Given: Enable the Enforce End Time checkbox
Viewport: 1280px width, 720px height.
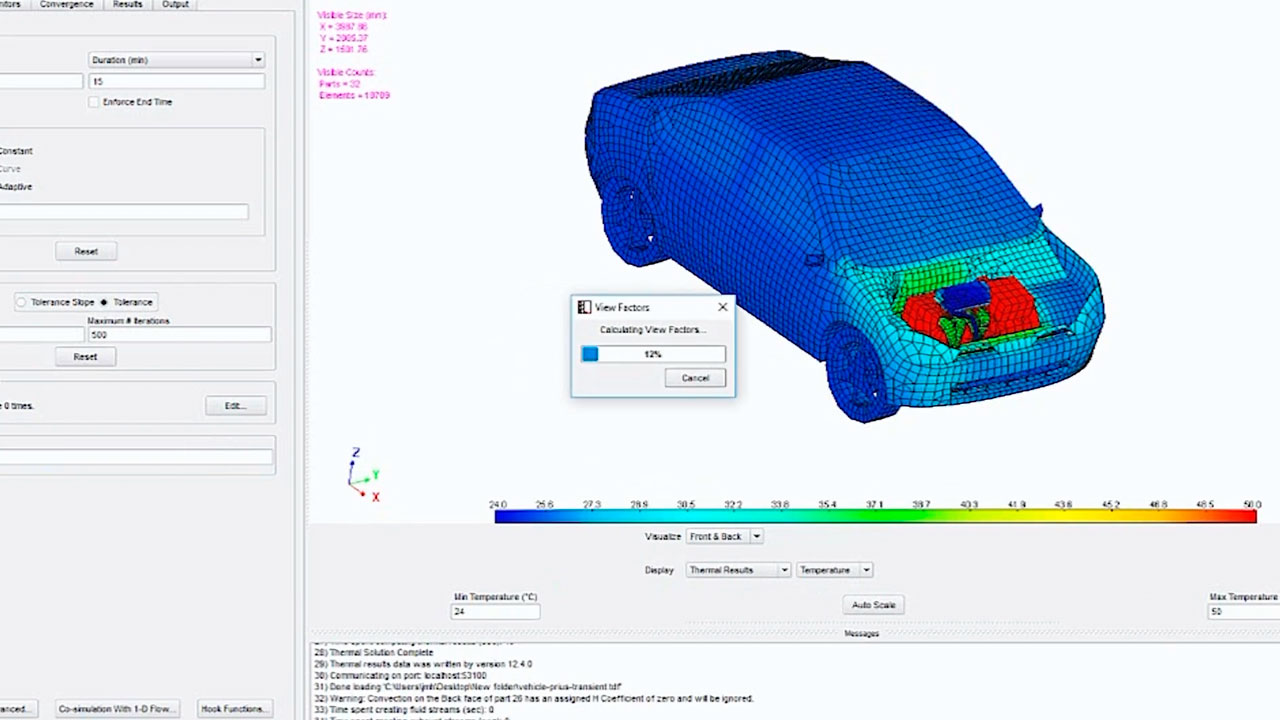Looking at the screenshot, I should pos(94,102).
